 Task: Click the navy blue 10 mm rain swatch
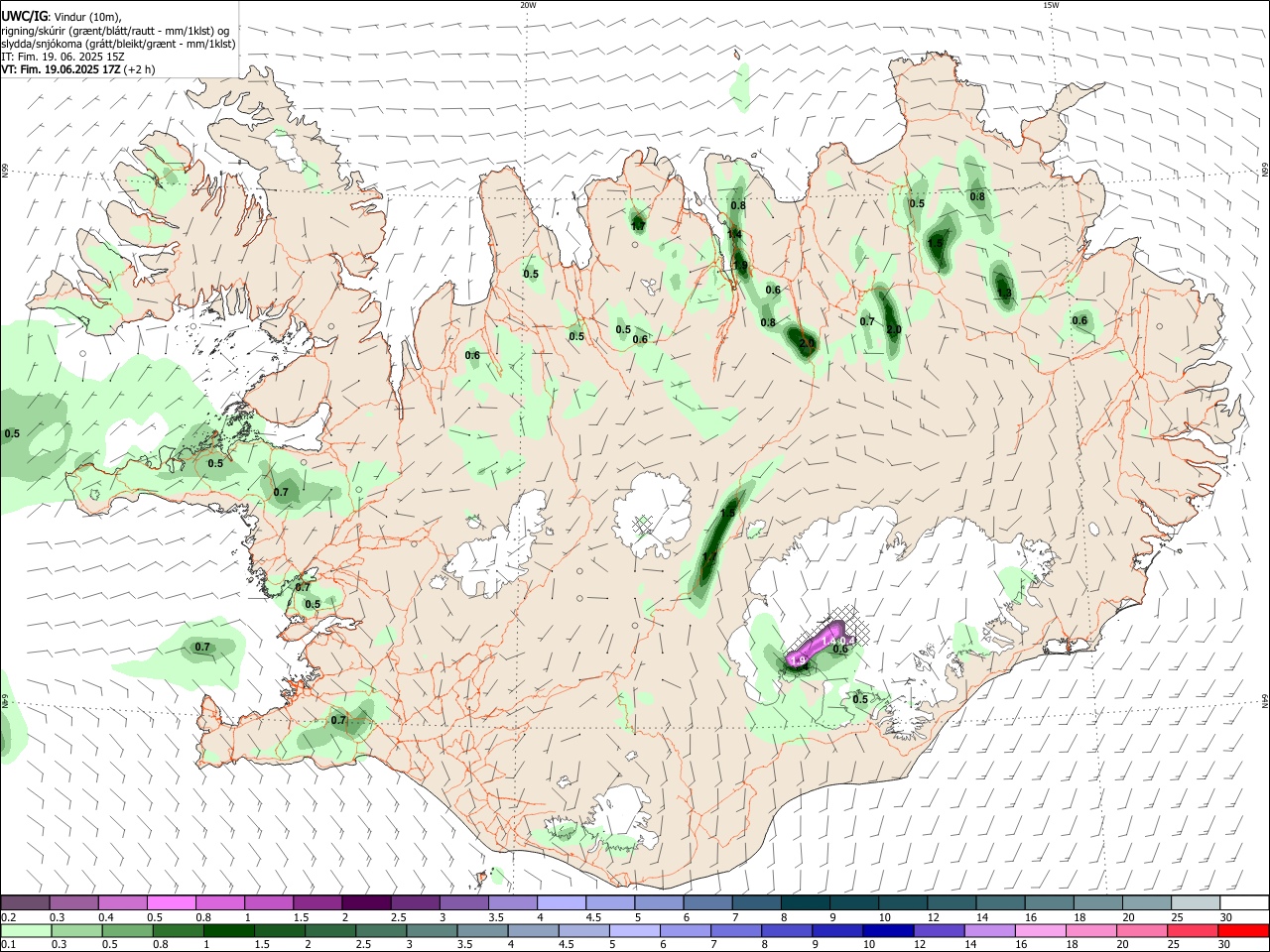[888, 930]
